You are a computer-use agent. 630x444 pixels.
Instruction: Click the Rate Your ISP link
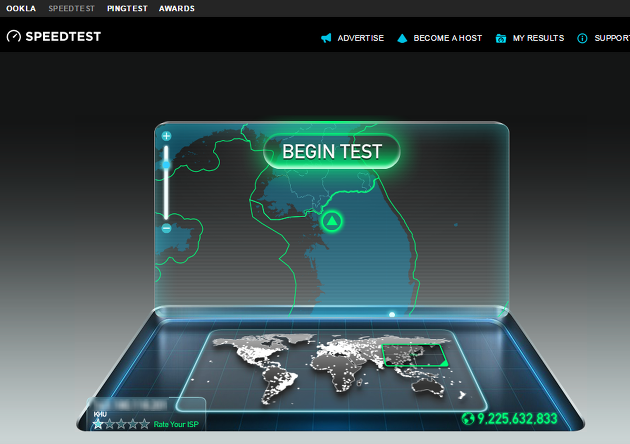pyautogui.click(x=176, y=424)
